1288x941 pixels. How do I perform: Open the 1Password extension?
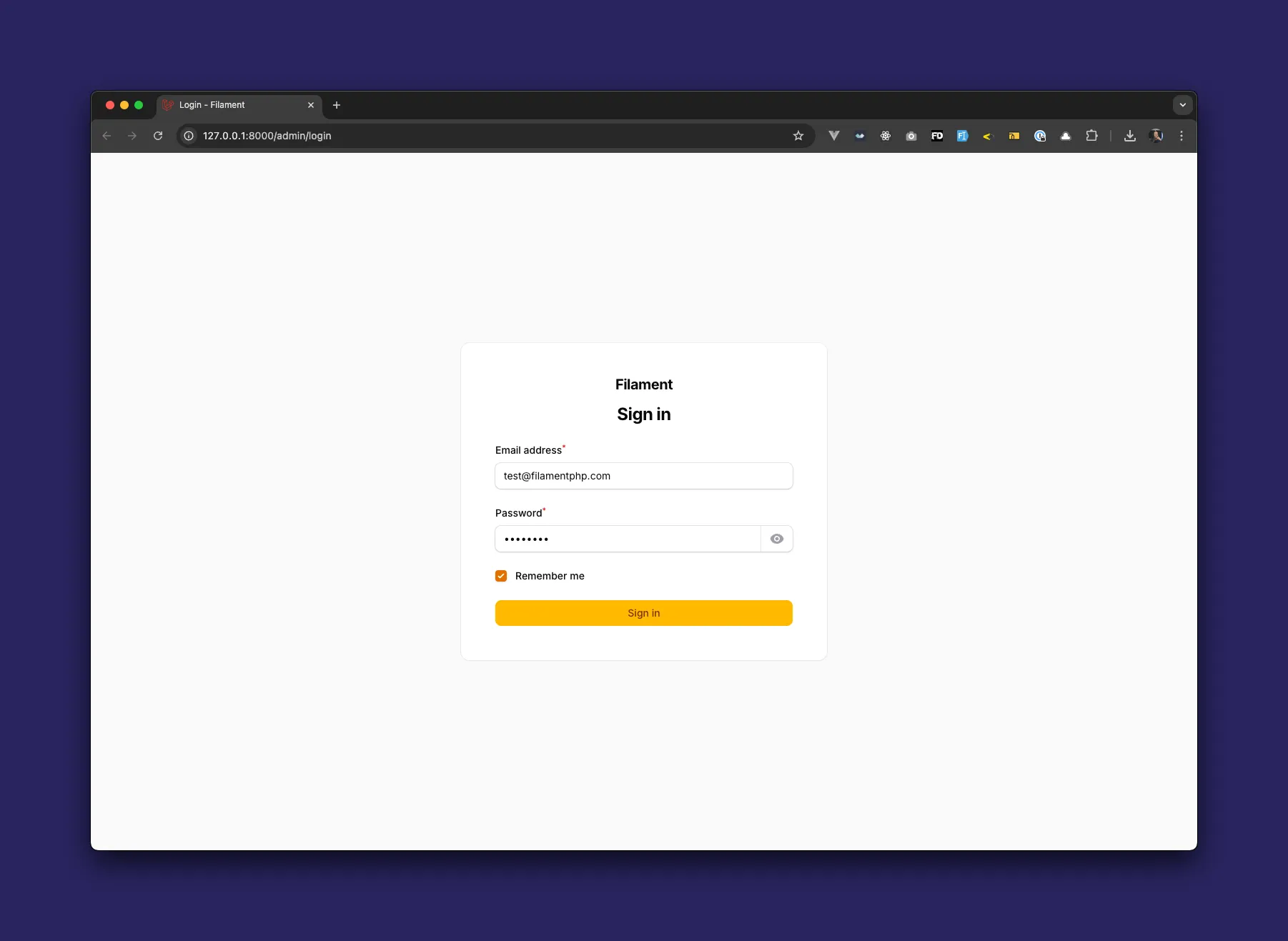click(x=1040, y=136)
